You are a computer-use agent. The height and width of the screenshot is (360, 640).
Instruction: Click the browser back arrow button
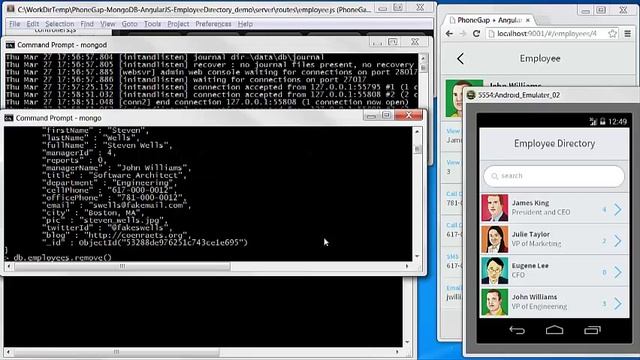click(x=449, y=34)
